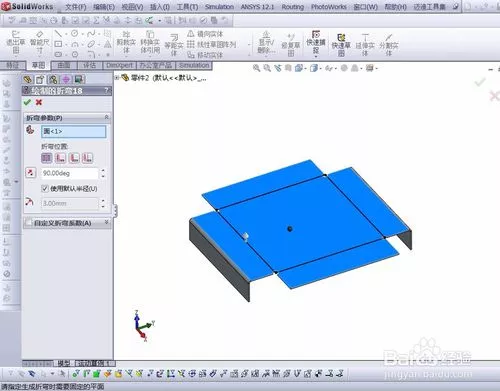Select the Line sketch tool
The height and width of the screenshot is (391, 500).
tap(58, 33)
